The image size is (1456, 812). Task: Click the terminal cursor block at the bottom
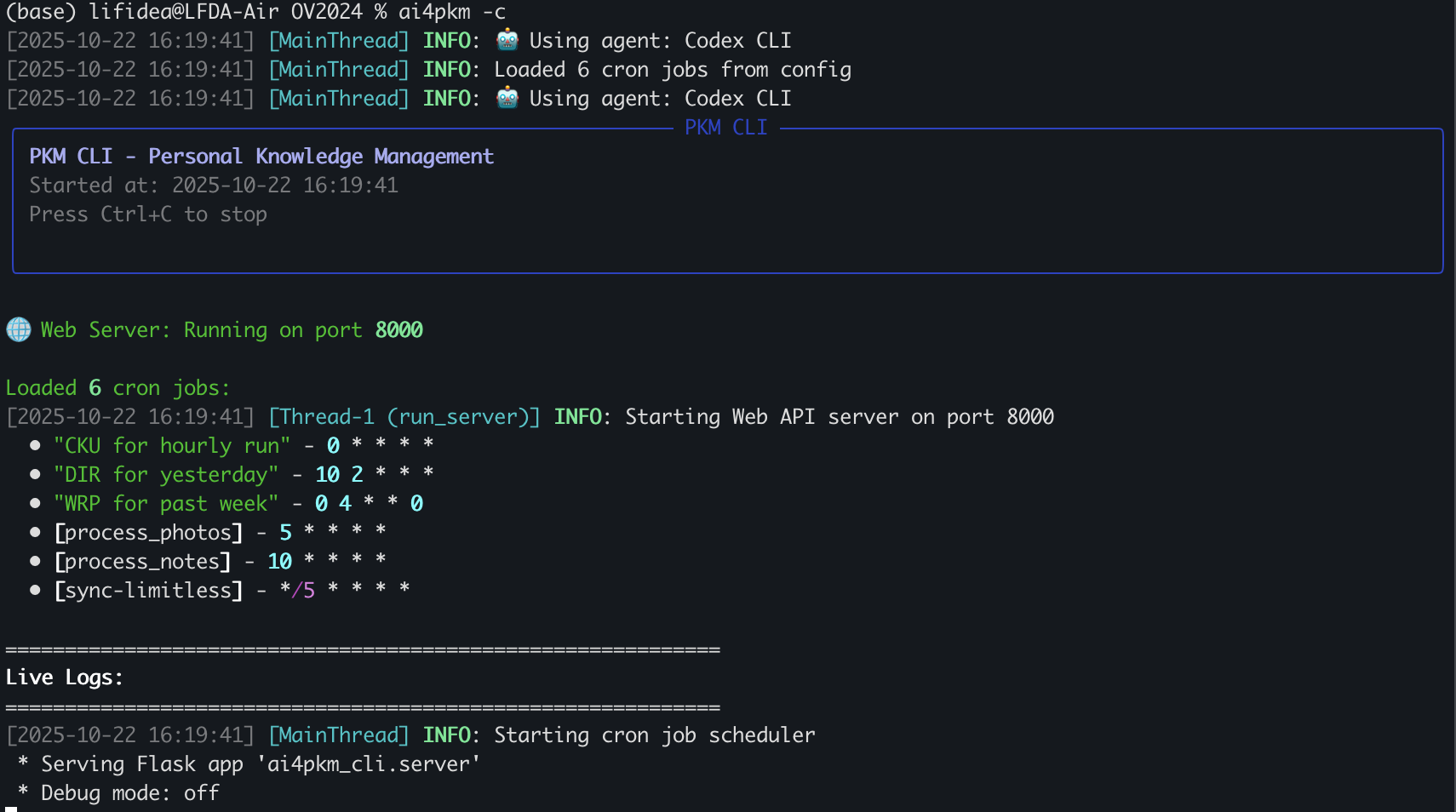click(11, 809)
